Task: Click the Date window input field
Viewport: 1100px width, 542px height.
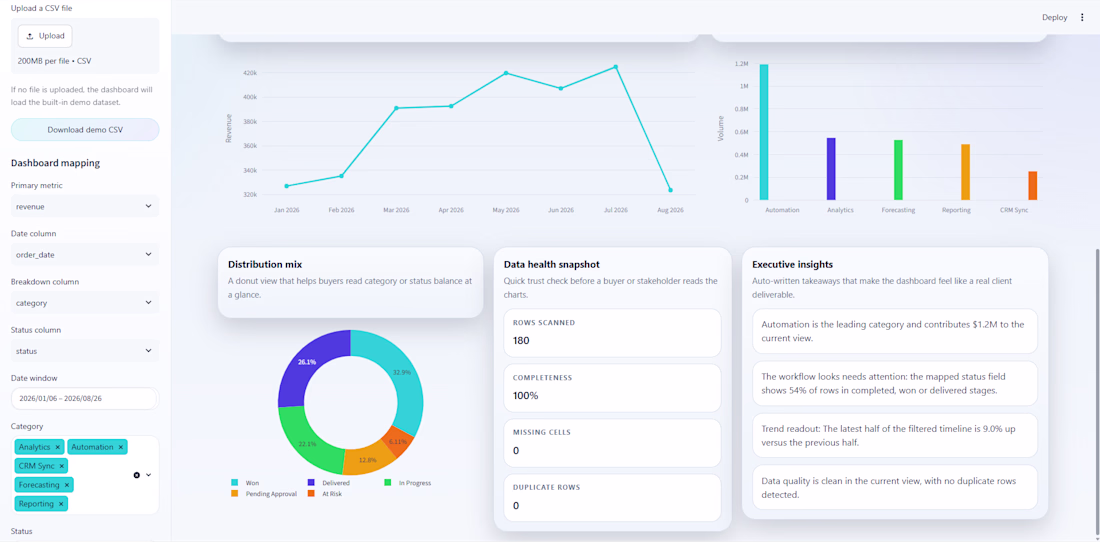Action: (85, 398)
